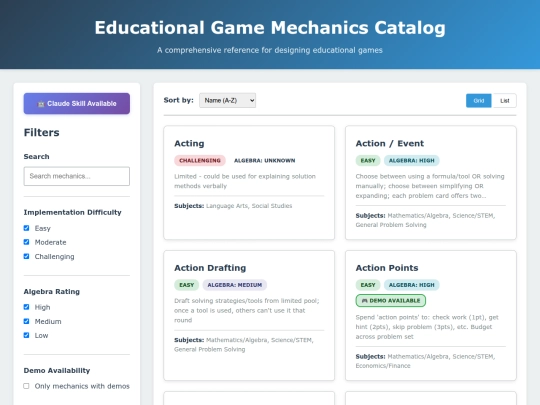
Task: Open the Action / Event card title
Action: 390,143
